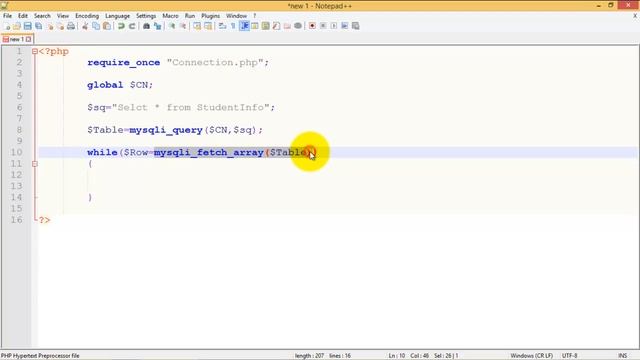
Task: Open the Language menu
Action: coord(118,16)
